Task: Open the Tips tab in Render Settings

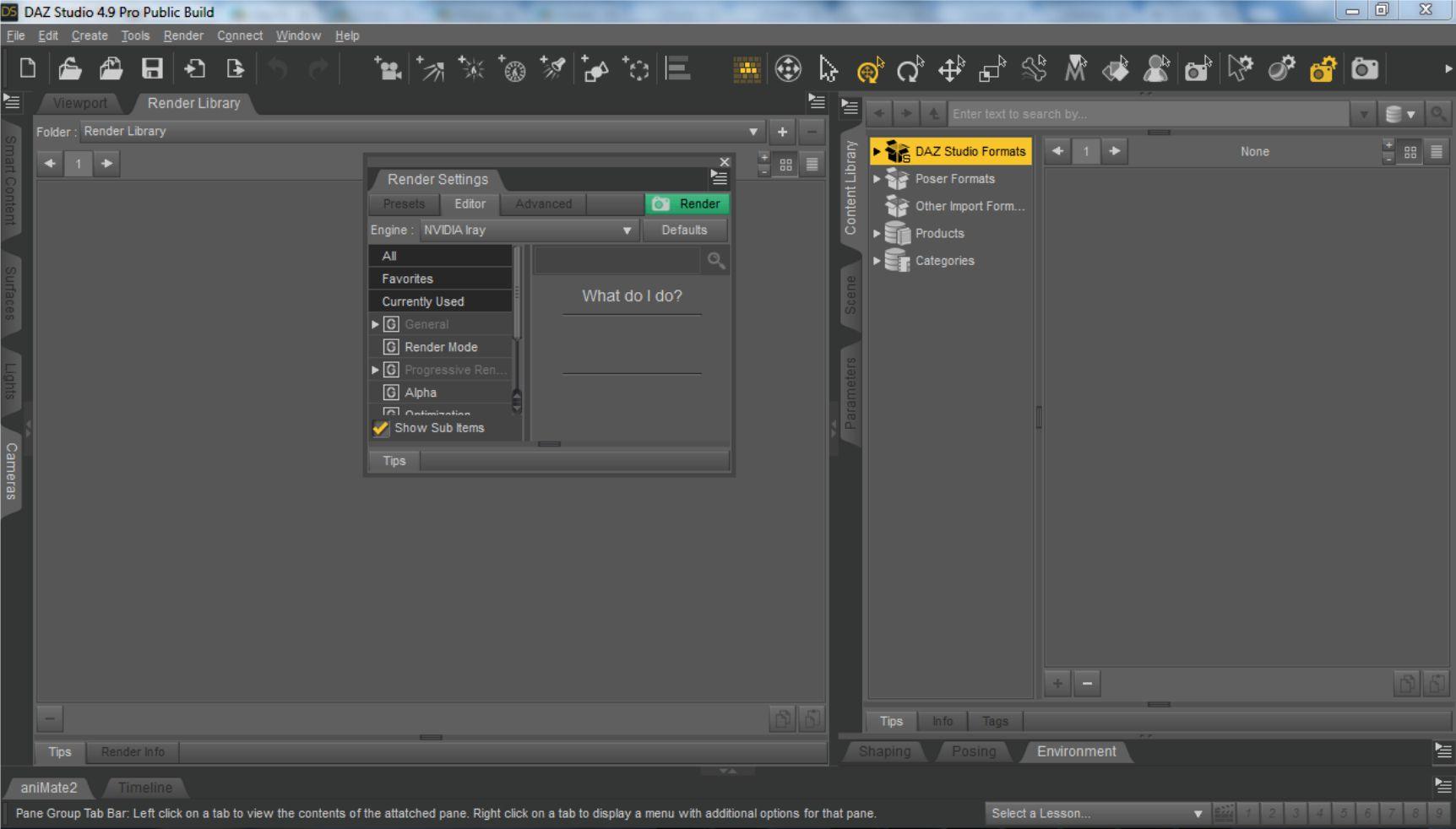Action: point(394,461)
